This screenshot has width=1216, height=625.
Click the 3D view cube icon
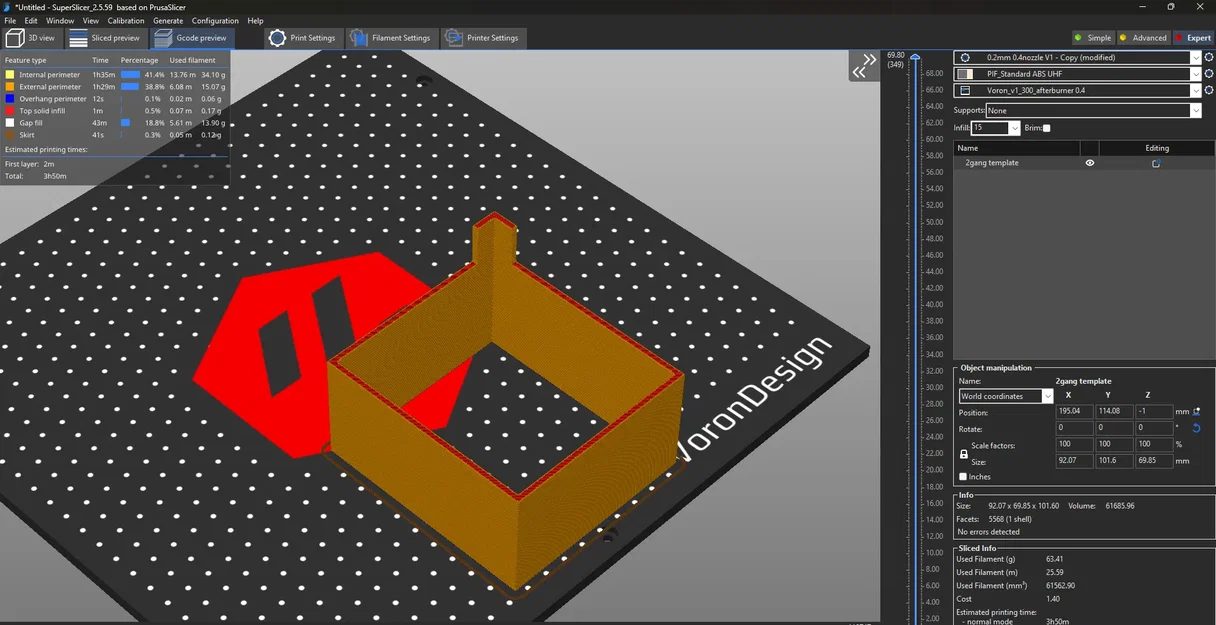[x=15, y=38]
